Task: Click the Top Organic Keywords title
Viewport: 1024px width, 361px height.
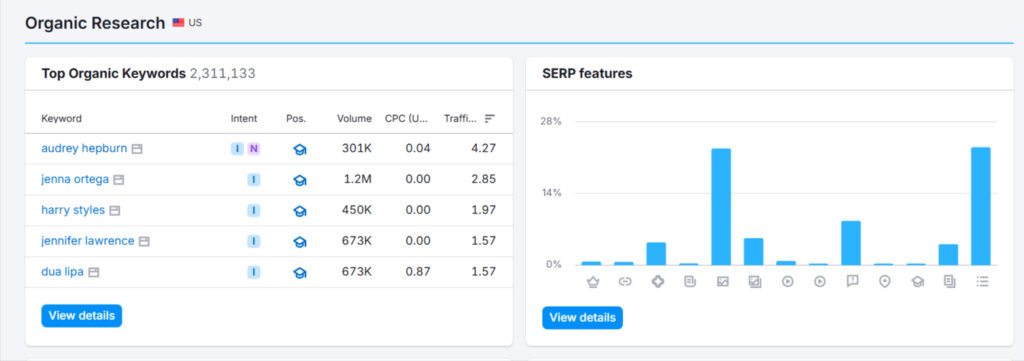Action: click(x=114, y=74)
